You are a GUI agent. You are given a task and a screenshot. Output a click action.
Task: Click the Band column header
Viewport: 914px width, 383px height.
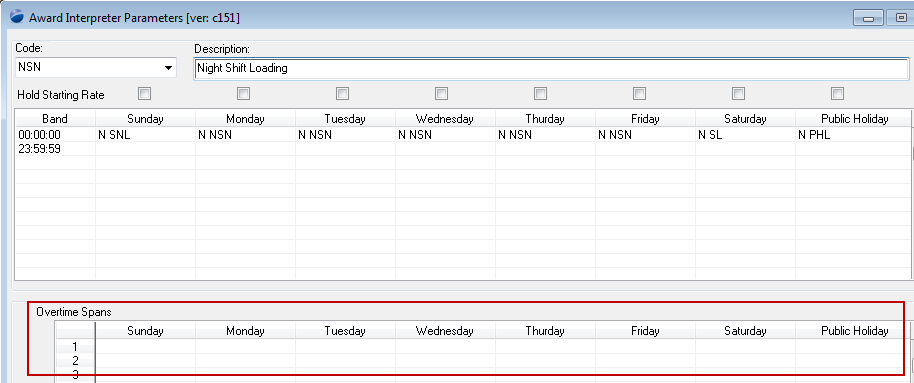coord(55,118)
